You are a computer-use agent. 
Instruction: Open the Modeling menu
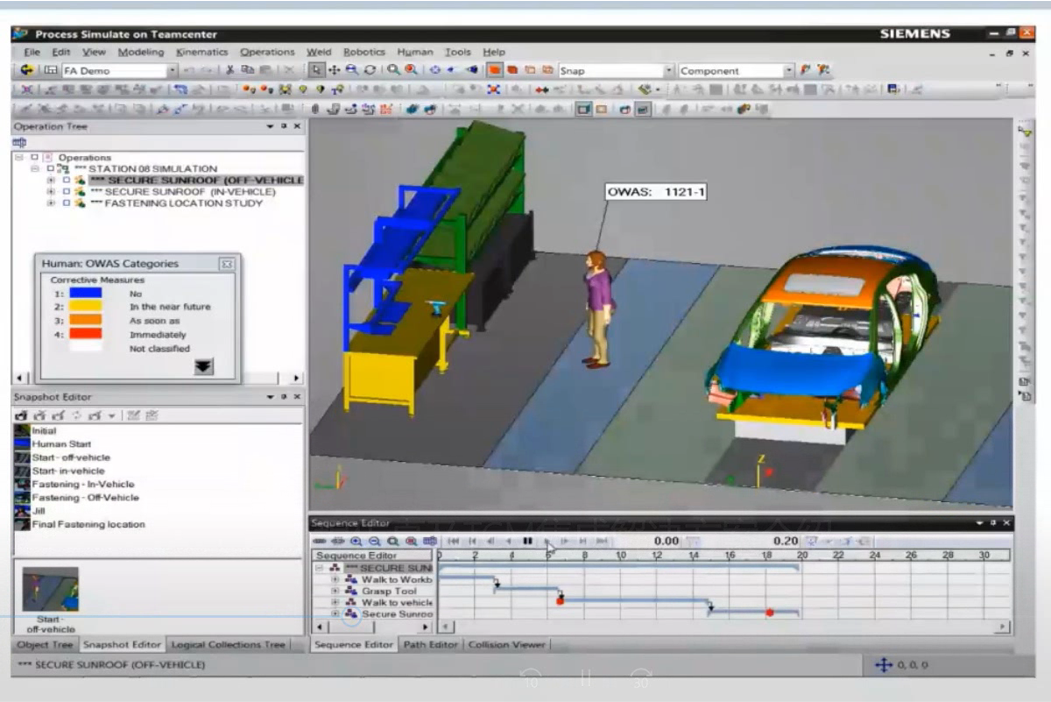[x=141, y=52]
